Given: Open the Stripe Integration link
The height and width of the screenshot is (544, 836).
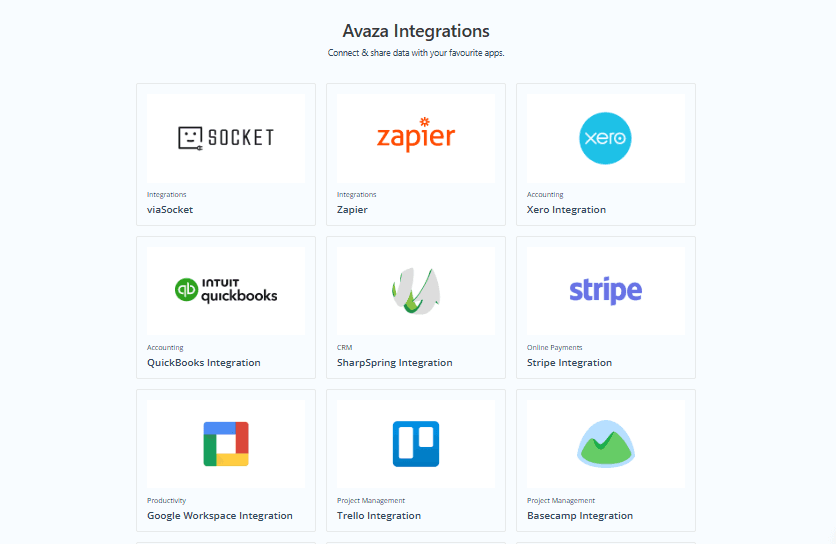Looking at the screenshot, I should click(x=569, y=363).
